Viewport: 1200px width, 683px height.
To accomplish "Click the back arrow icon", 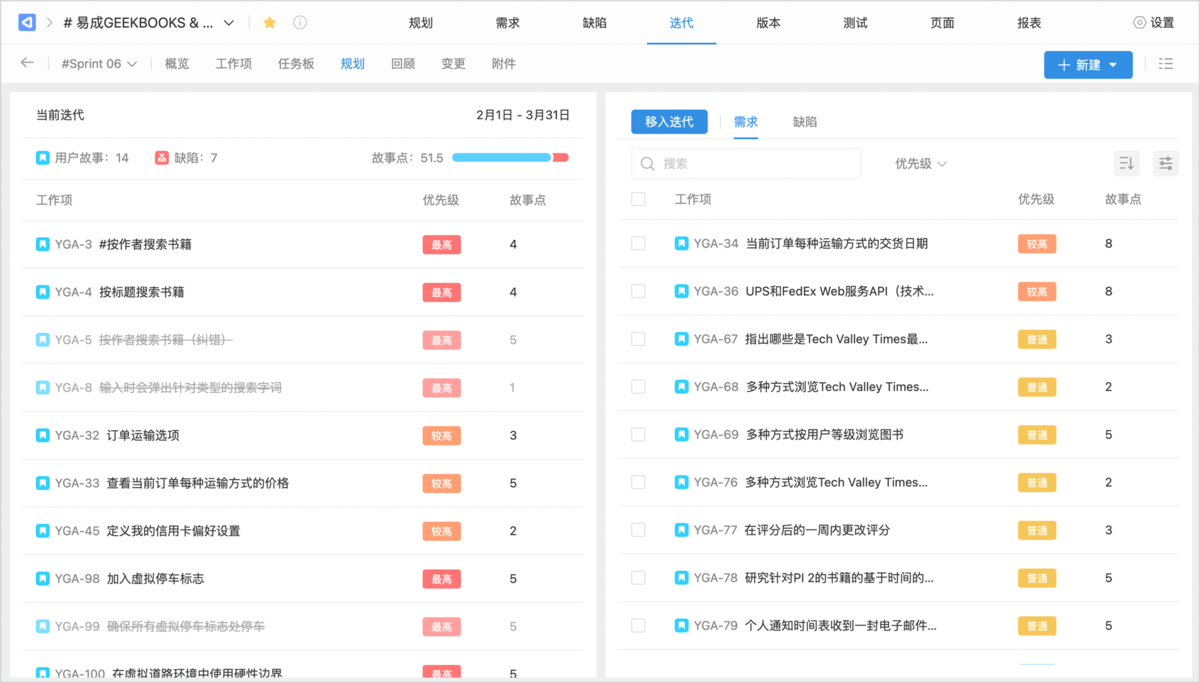I will pyautogui.click(x=27, y=63).
